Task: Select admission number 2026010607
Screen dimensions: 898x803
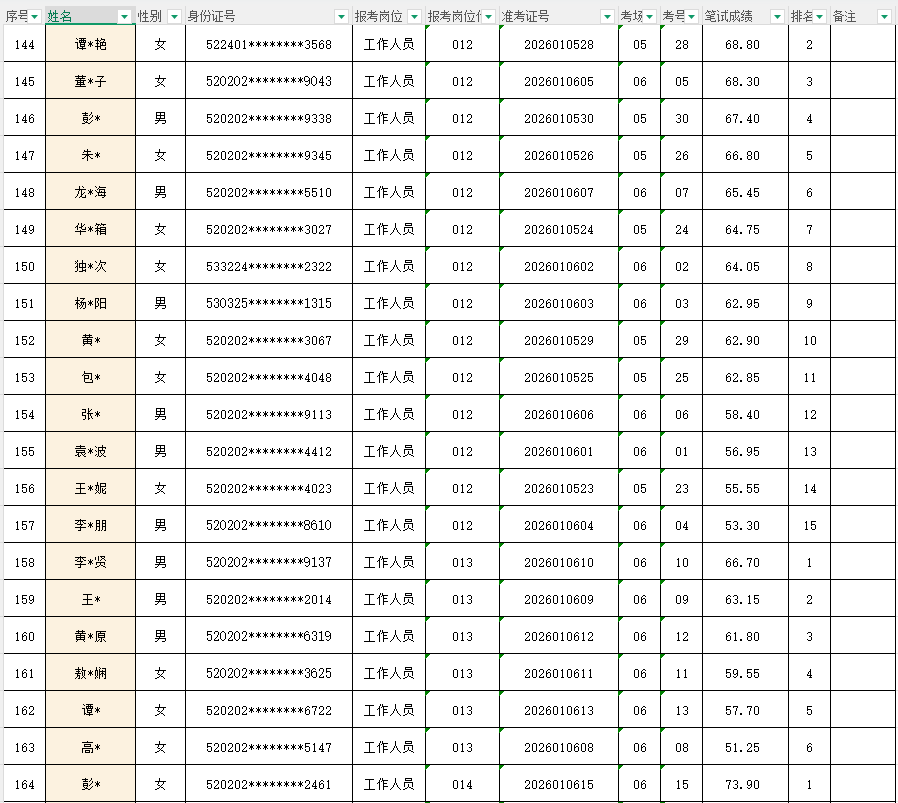Action: pyautogui.click(x=559, y=192)
